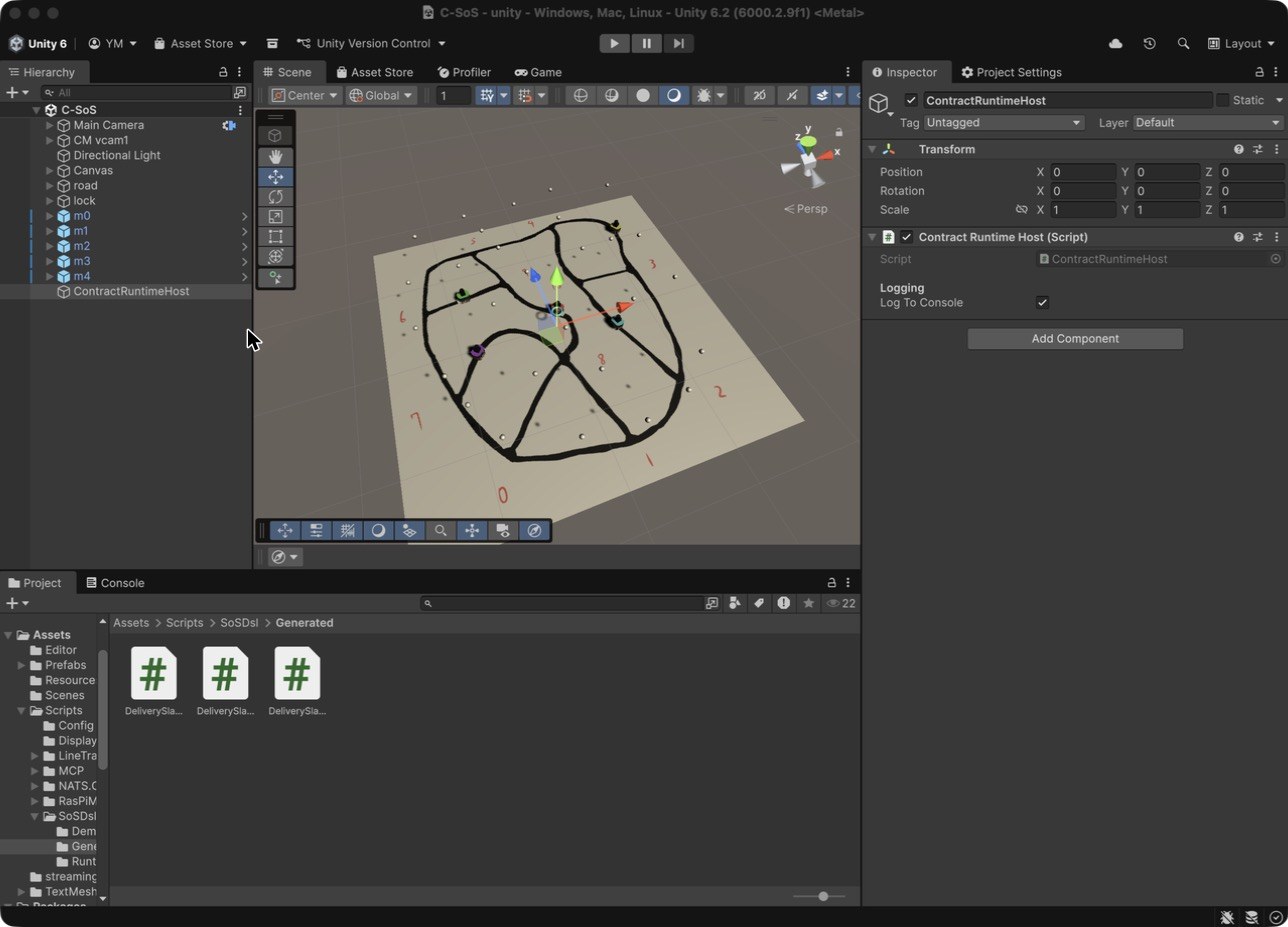Switch to the Game tab
Image resolution: width=1288 pixels, height=927 pixels.
click(538, 72)
